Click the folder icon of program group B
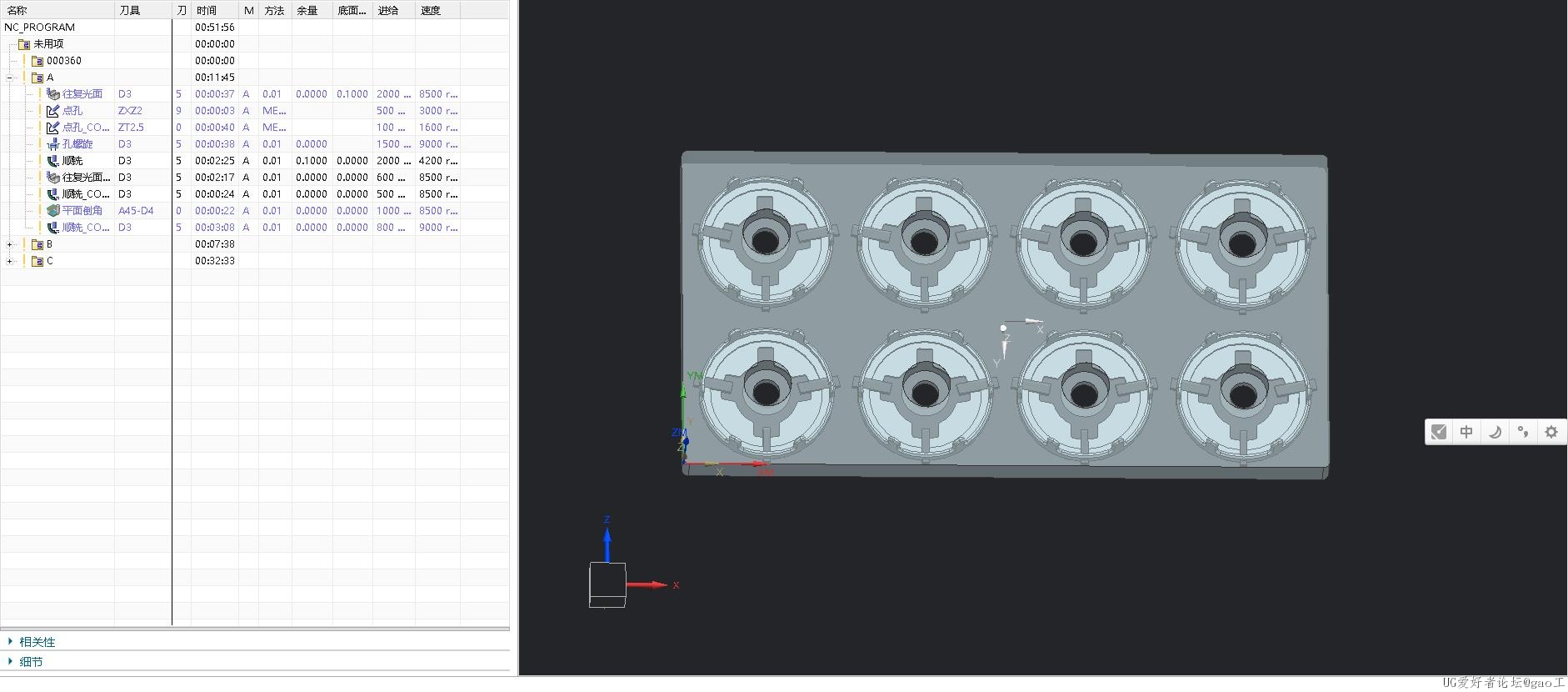 pyautogui.click(x=37, y=244)
